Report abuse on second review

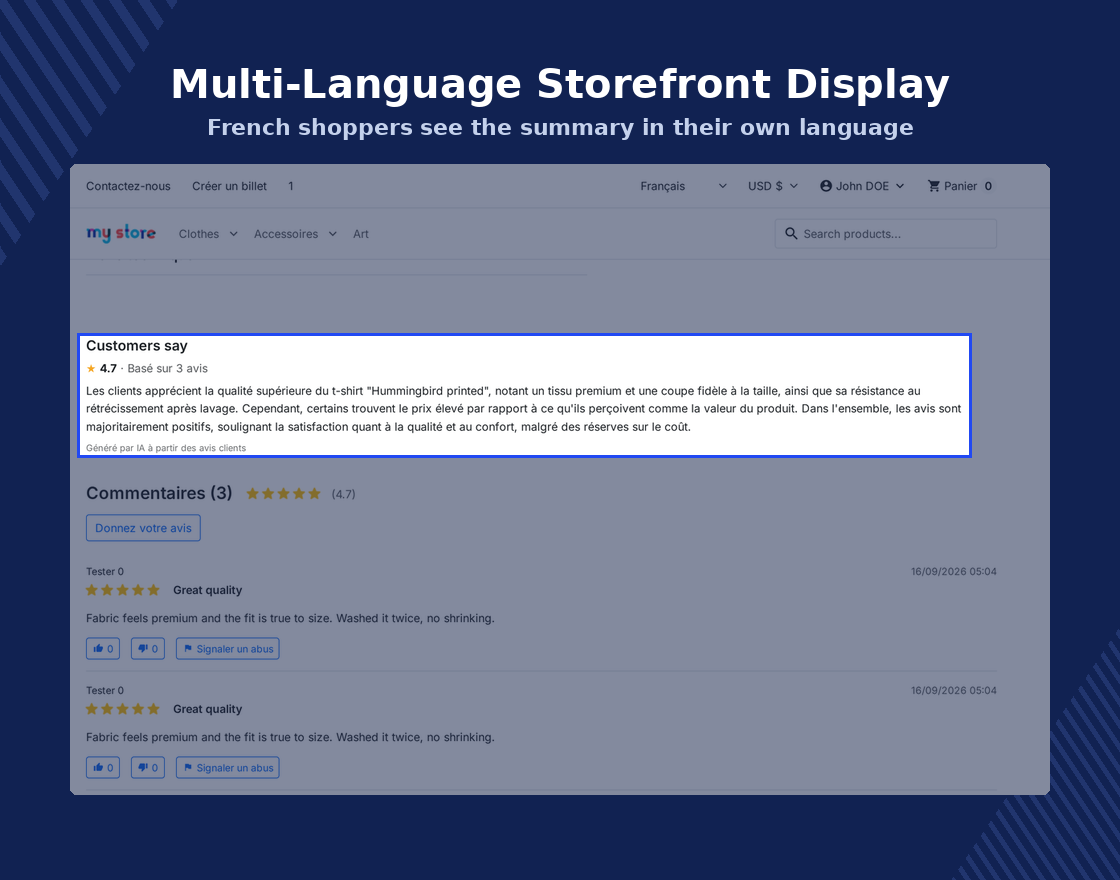228,768
